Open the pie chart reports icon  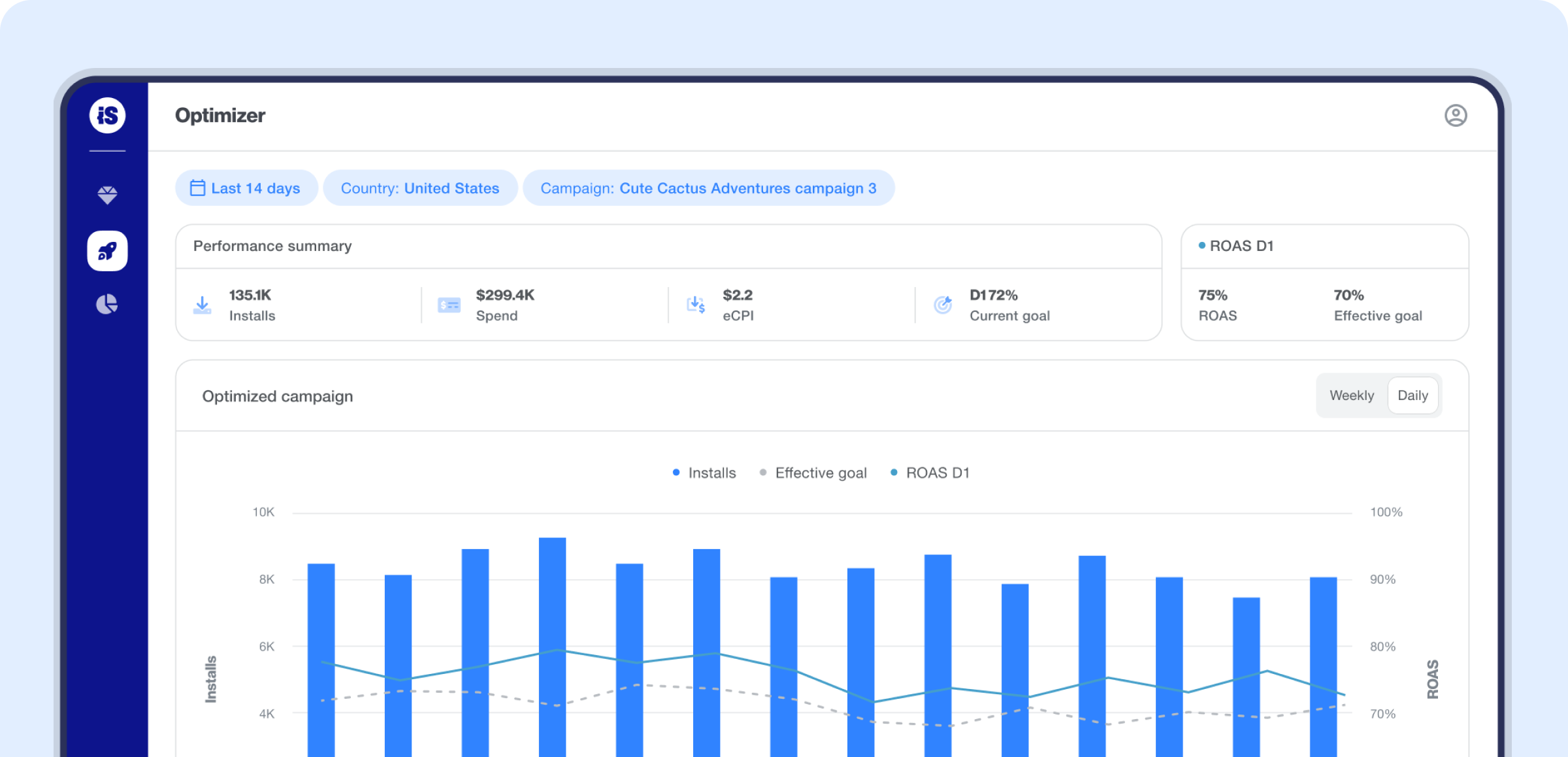(107, 304)
